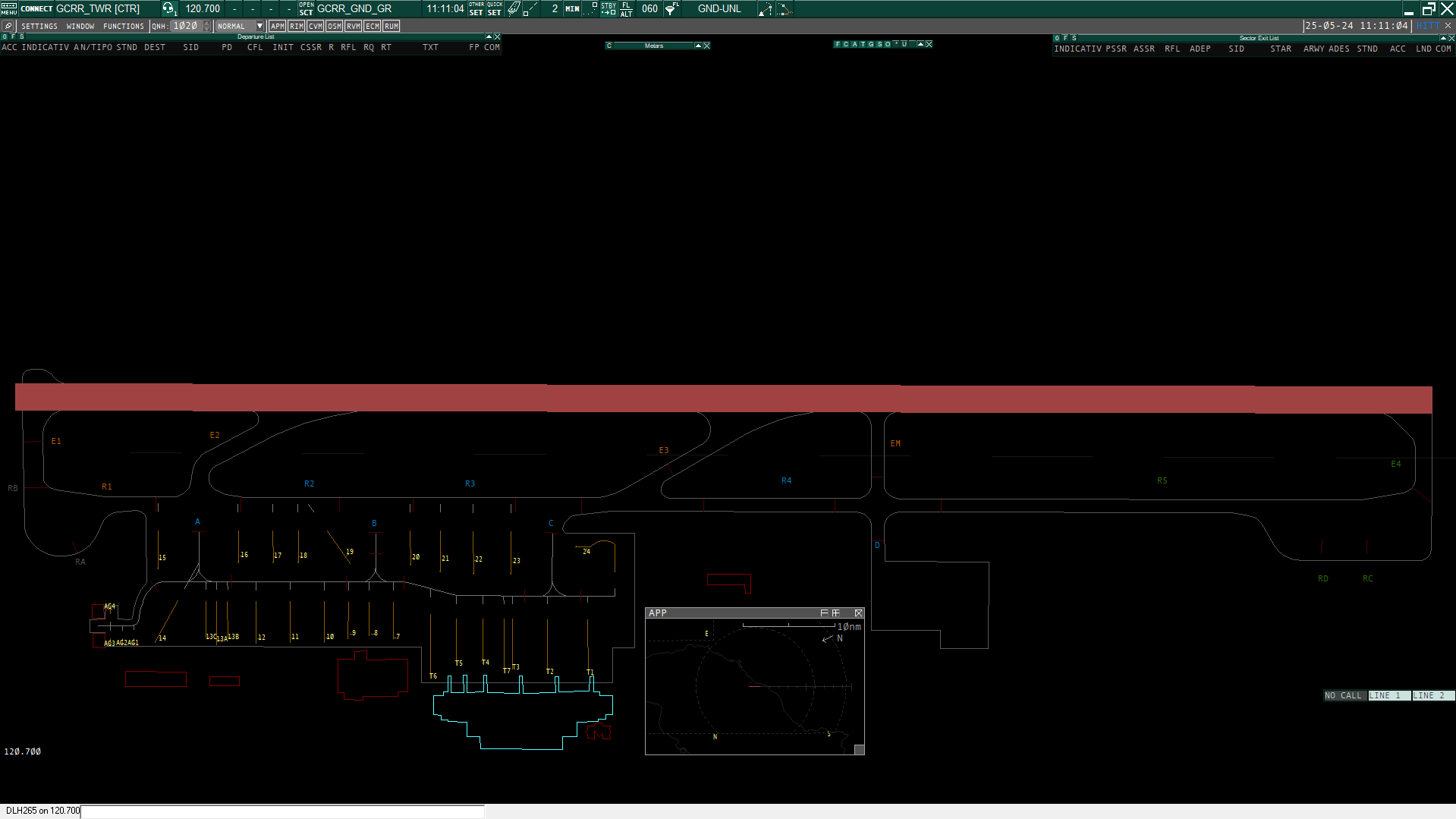Collapse the Sector Exit List arrow
Screen dimensions: 1456x819
[x=1443, y=38]
